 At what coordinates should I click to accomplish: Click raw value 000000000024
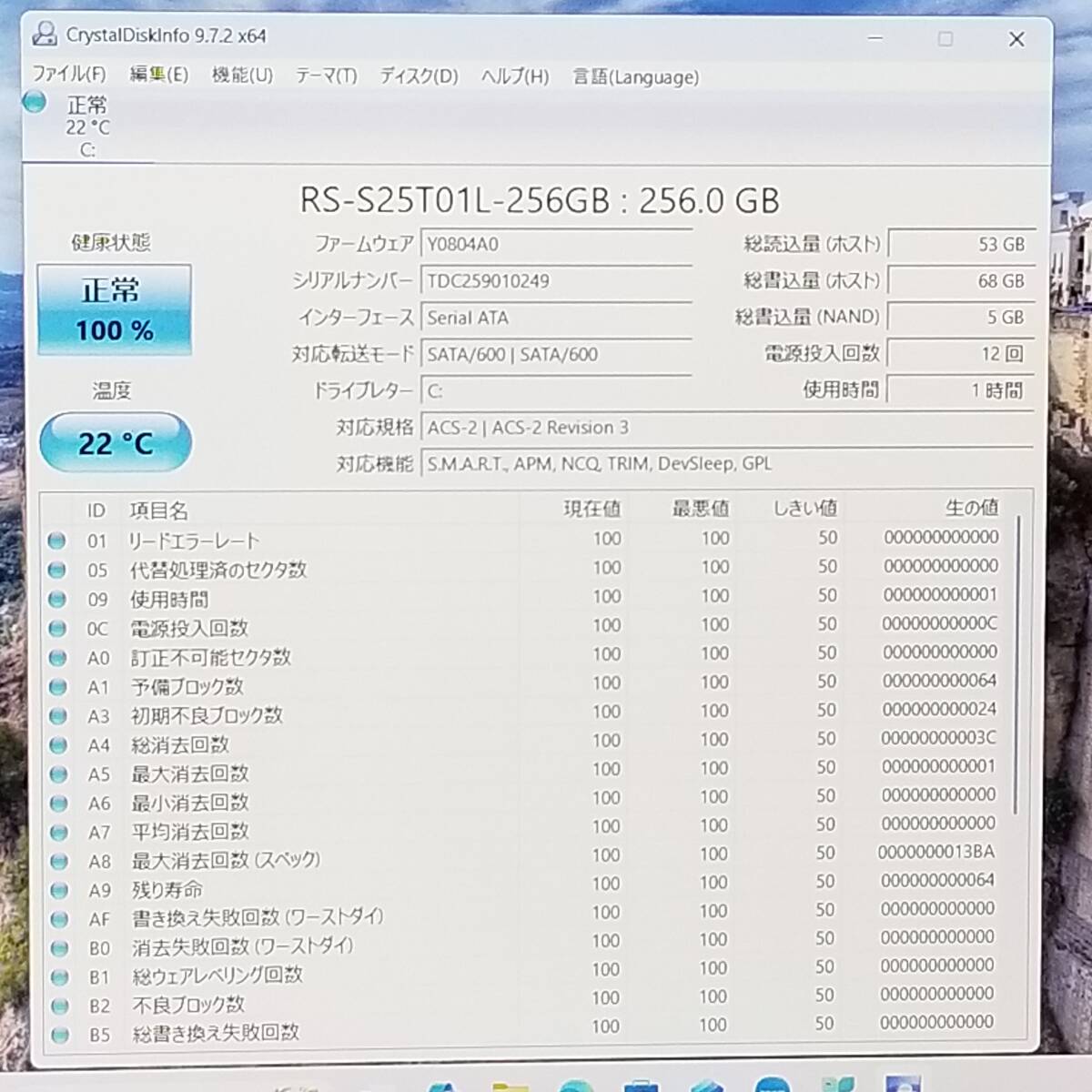point(938,709)
